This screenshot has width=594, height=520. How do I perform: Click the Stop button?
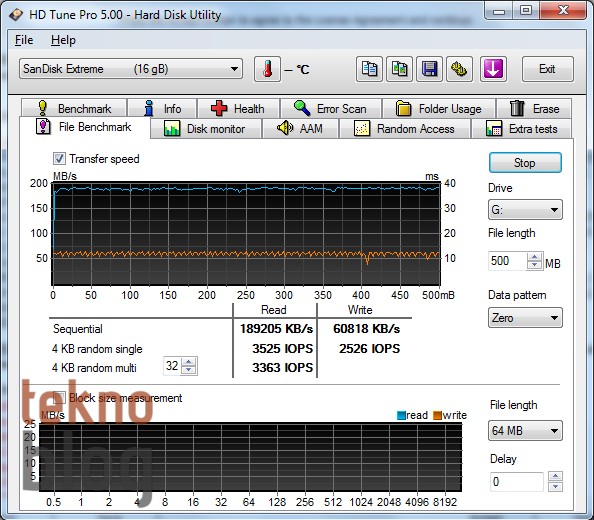point(525,163)
